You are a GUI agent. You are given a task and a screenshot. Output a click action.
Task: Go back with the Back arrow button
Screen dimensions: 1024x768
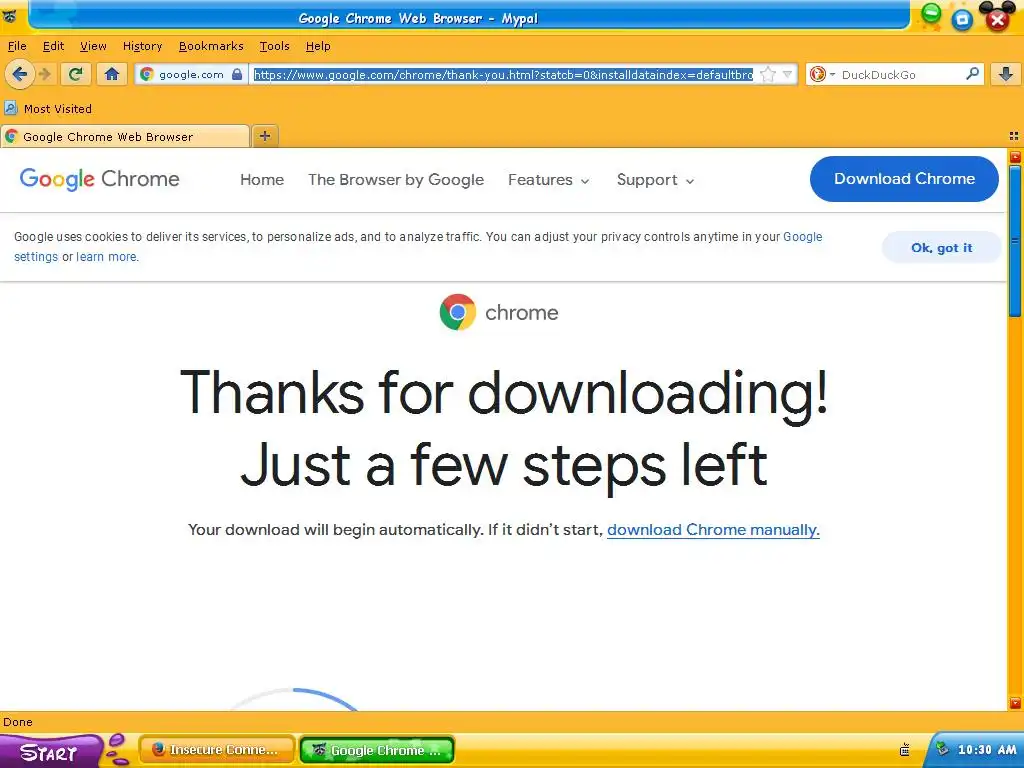(20, 74)
